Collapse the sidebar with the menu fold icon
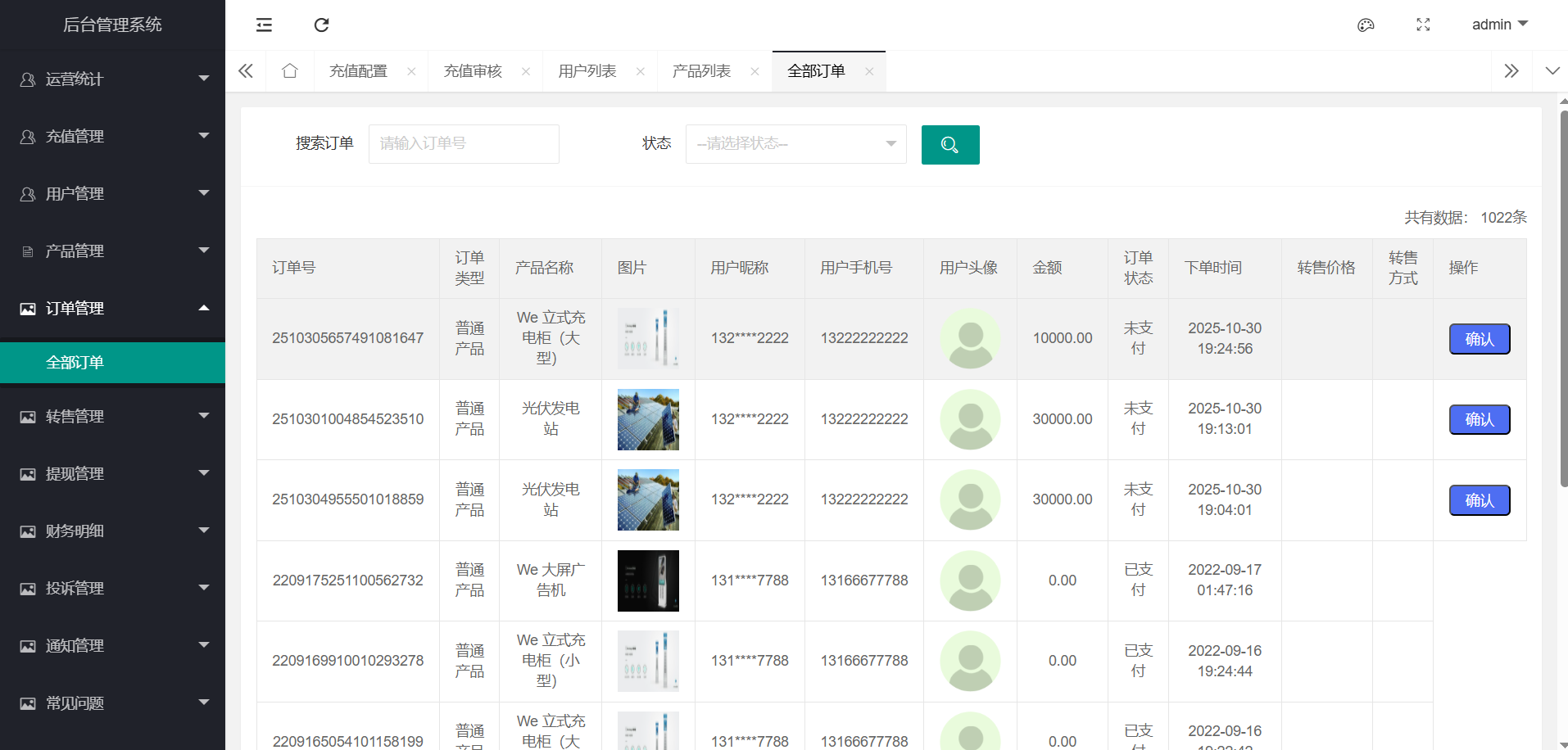The image size is (1568, 750). click(x=264, y=25)
